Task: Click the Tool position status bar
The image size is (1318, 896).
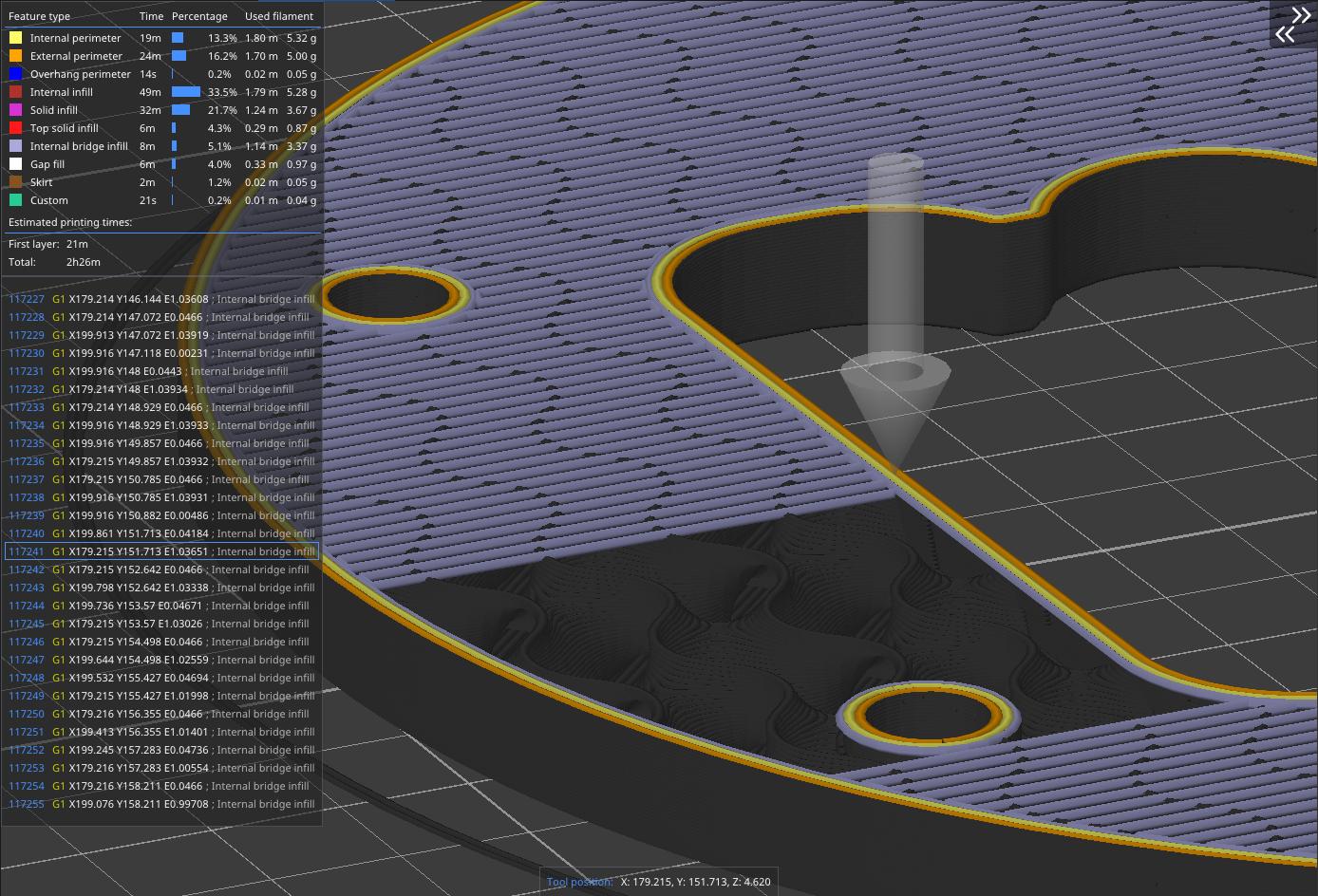Action: tap(658, 882)
